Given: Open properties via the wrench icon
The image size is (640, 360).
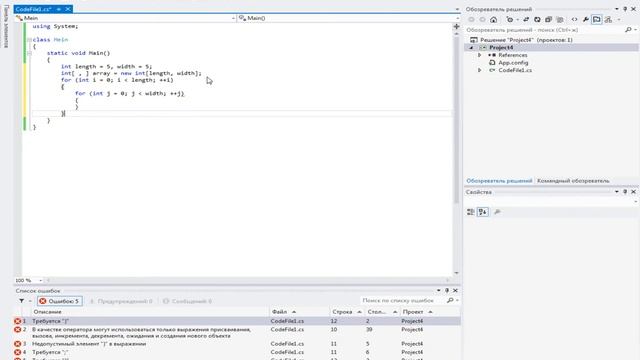Looking at the screenshot, I should click(x=586, y=19).
